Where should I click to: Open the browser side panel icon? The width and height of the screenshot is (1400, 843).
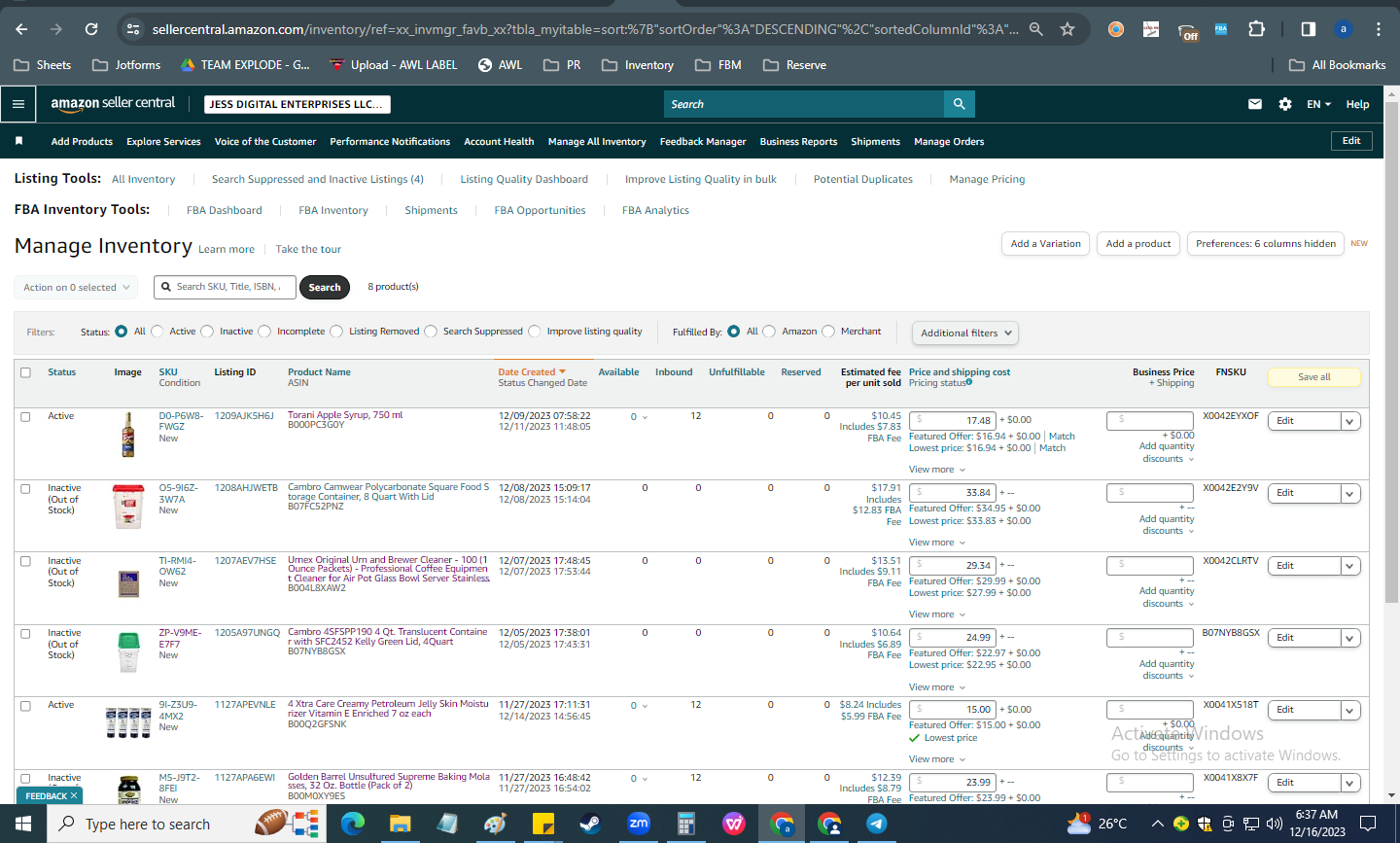(1309, 29)
